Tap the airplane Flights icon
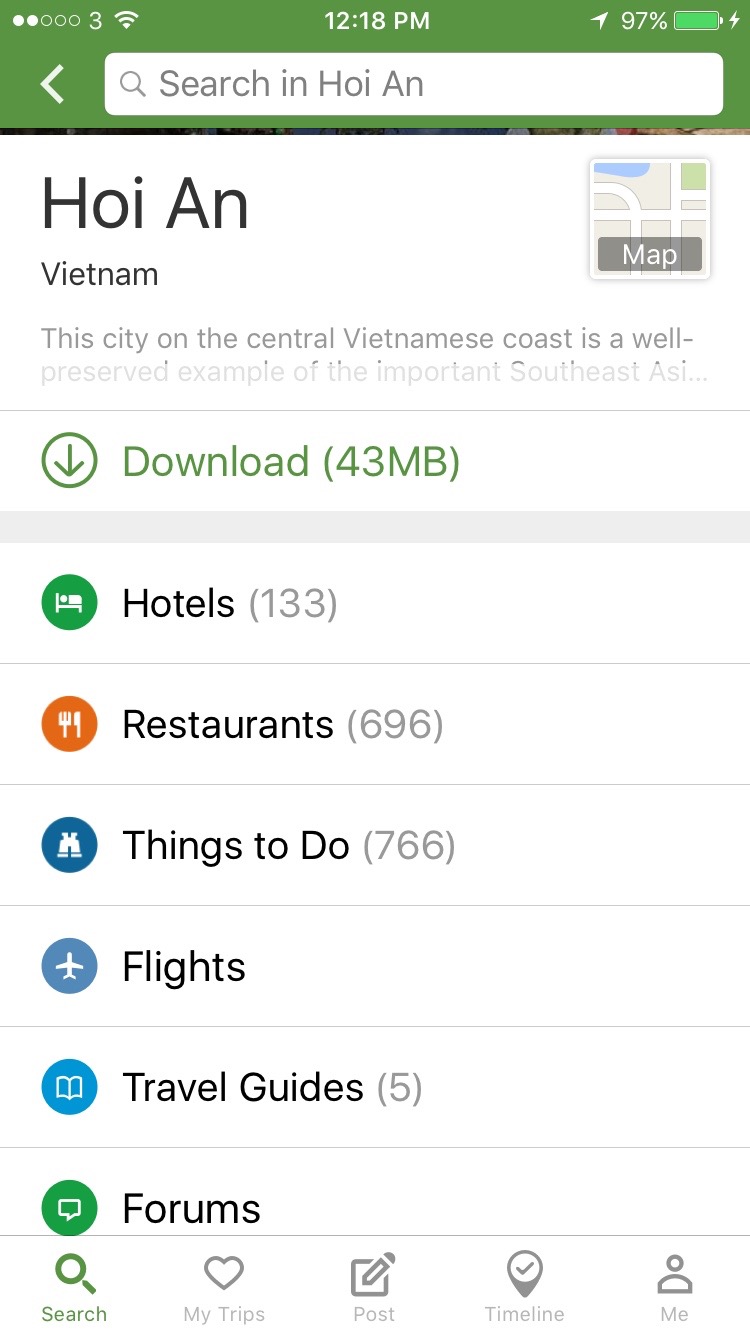This screenshot has height=1334, width=750. click(69, 967)
